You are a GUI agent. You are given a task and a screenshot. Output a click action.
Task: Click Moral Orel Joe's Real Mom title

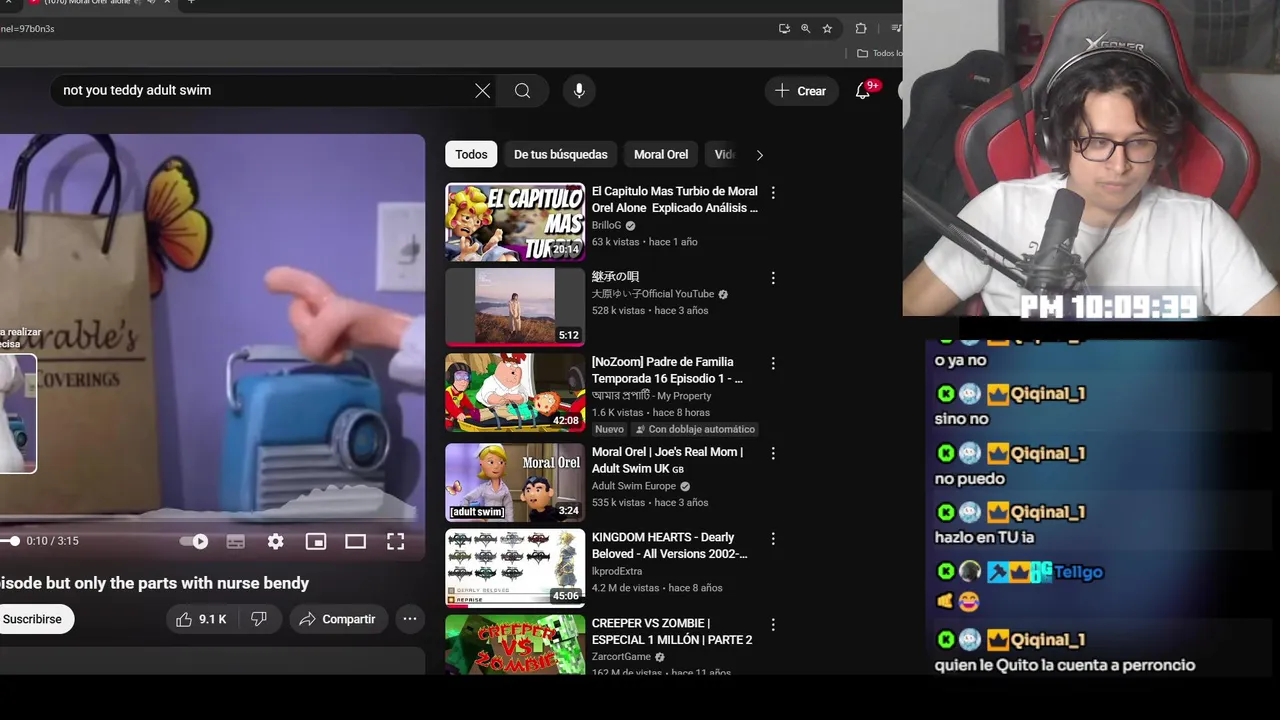667,460
